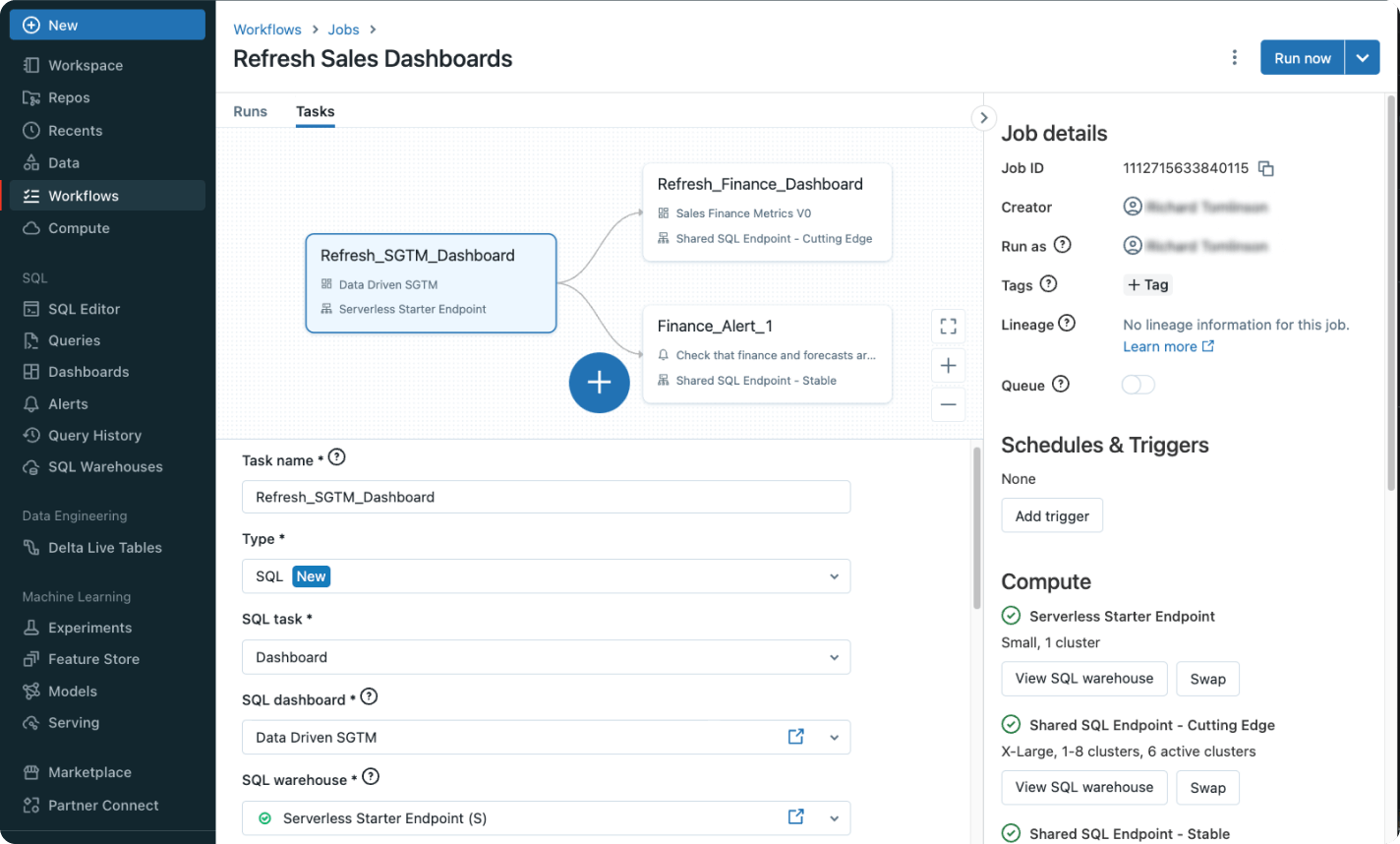Click the task form's vertical scrollbar

[x=976, y=531]
